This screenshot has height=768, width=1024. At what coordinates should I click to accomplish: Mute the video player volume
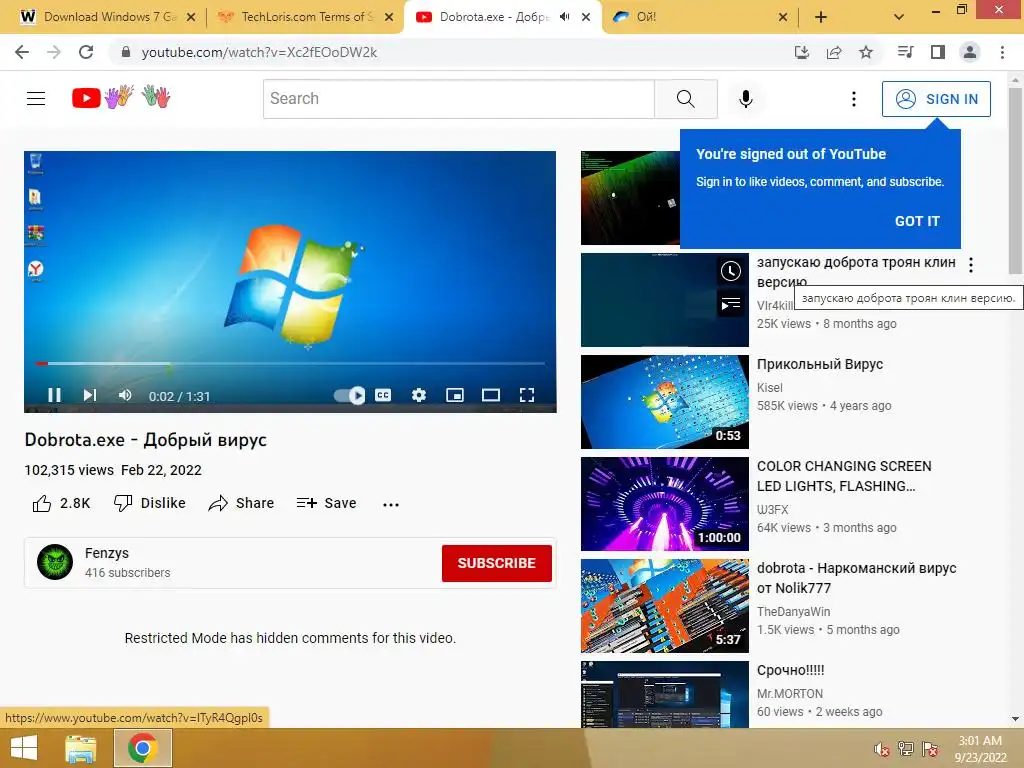(x=125, y=395)
